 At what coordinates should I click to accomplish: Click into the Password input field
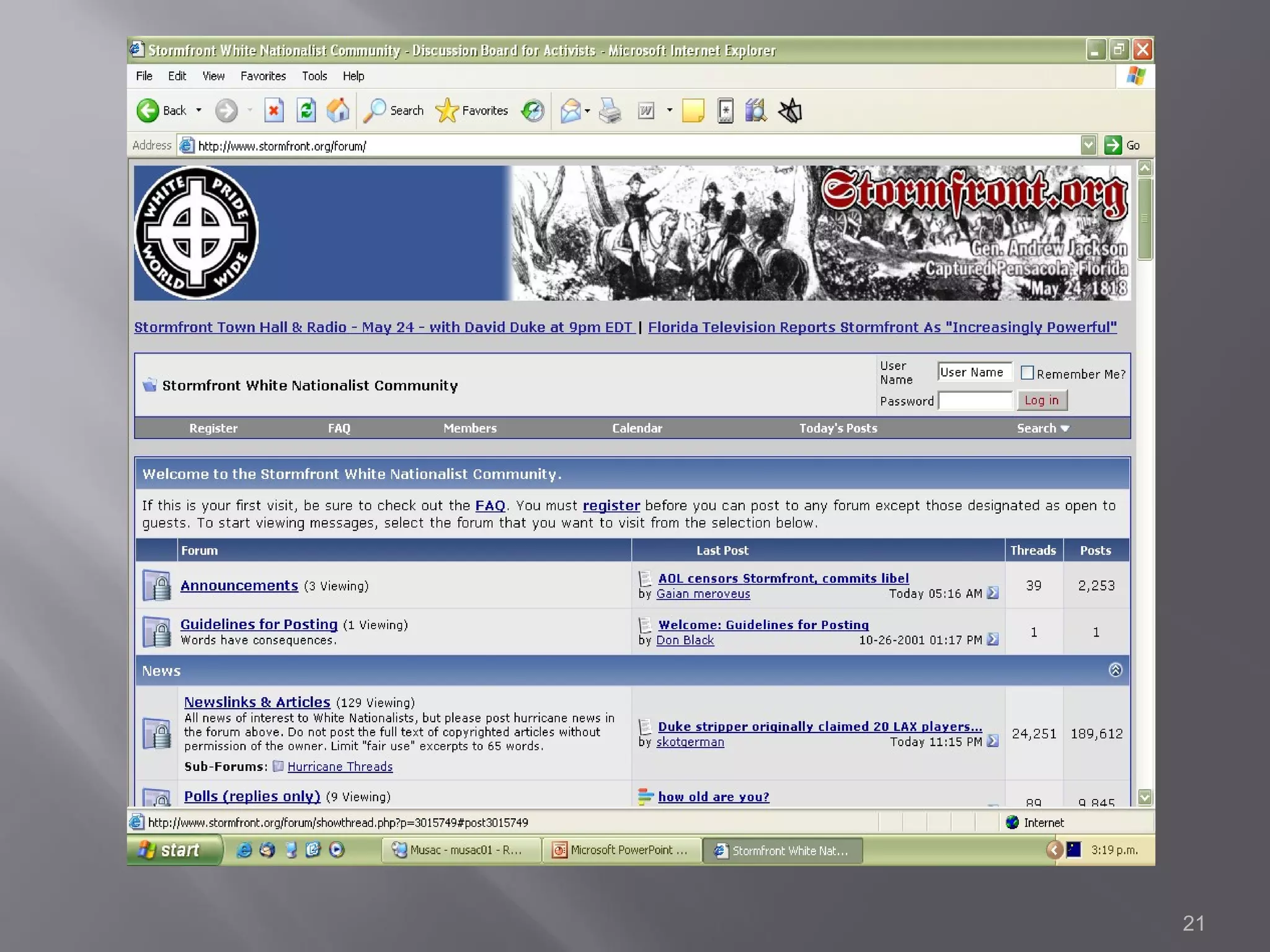[x=975, y=401]
